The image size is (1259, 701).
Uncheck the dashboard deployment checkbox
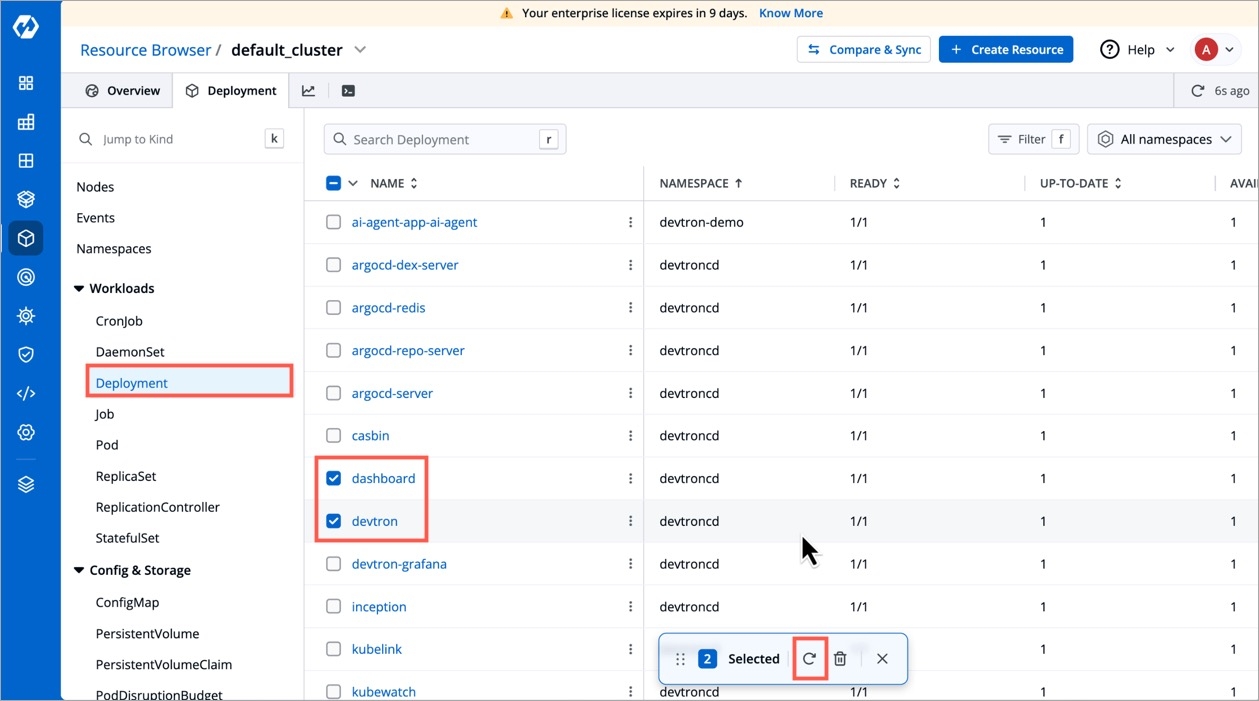(334, 479)
